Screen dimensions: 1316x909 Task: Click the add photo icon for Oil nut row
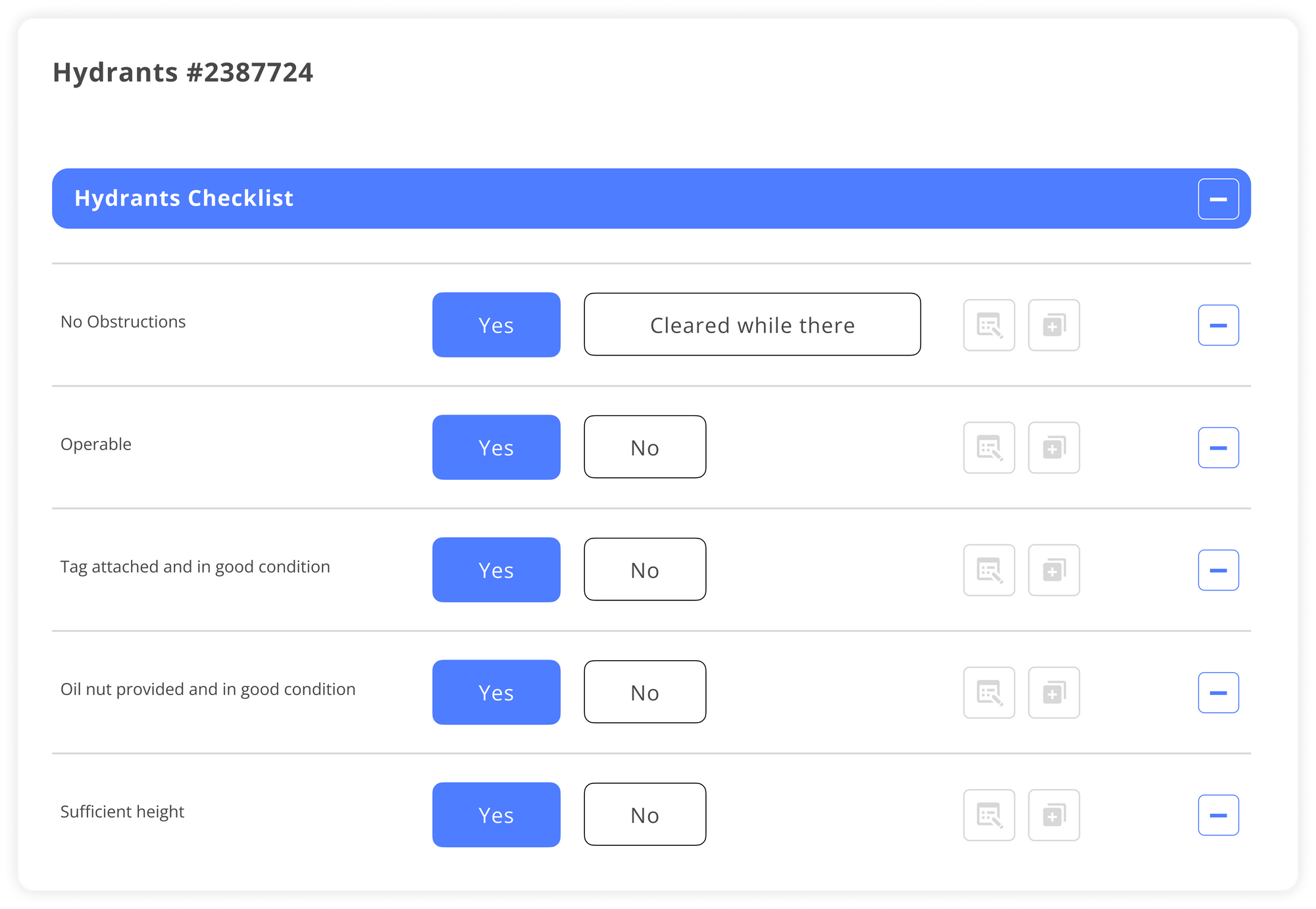[x=1053, y=692]
